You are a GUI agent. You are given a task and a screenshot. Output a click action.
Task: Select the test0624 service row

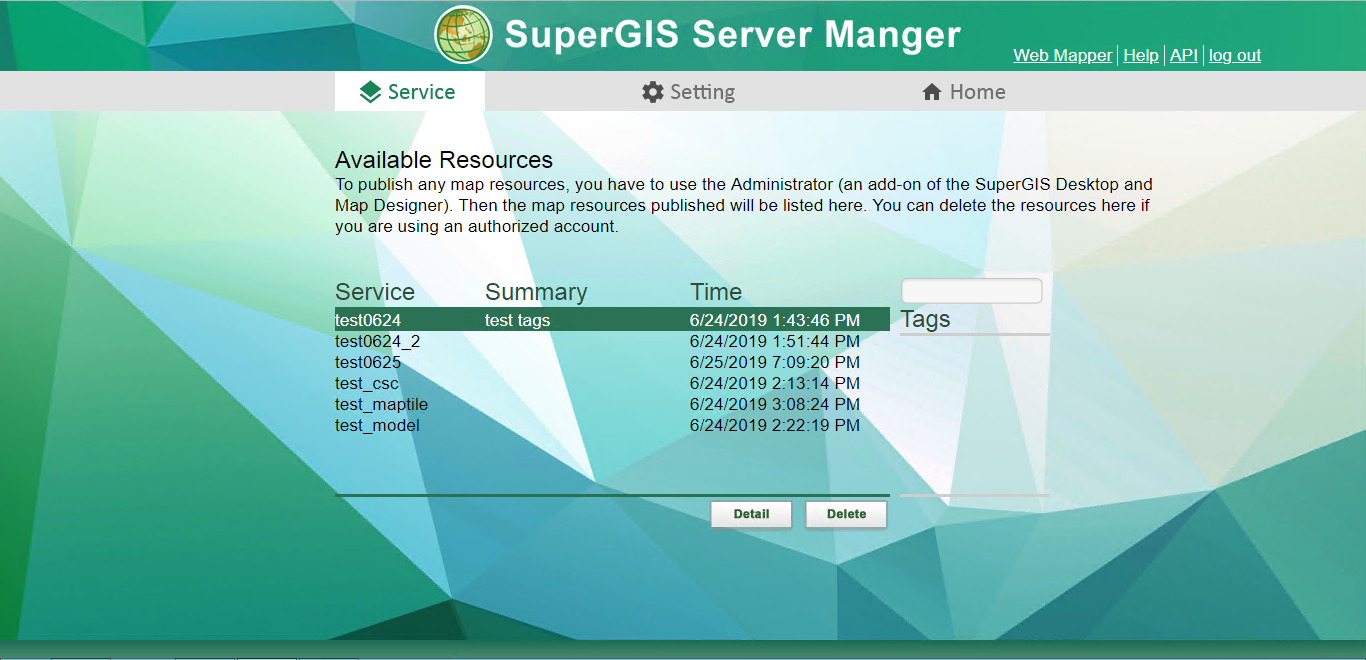pyautogui.click(x=612, y=320)
